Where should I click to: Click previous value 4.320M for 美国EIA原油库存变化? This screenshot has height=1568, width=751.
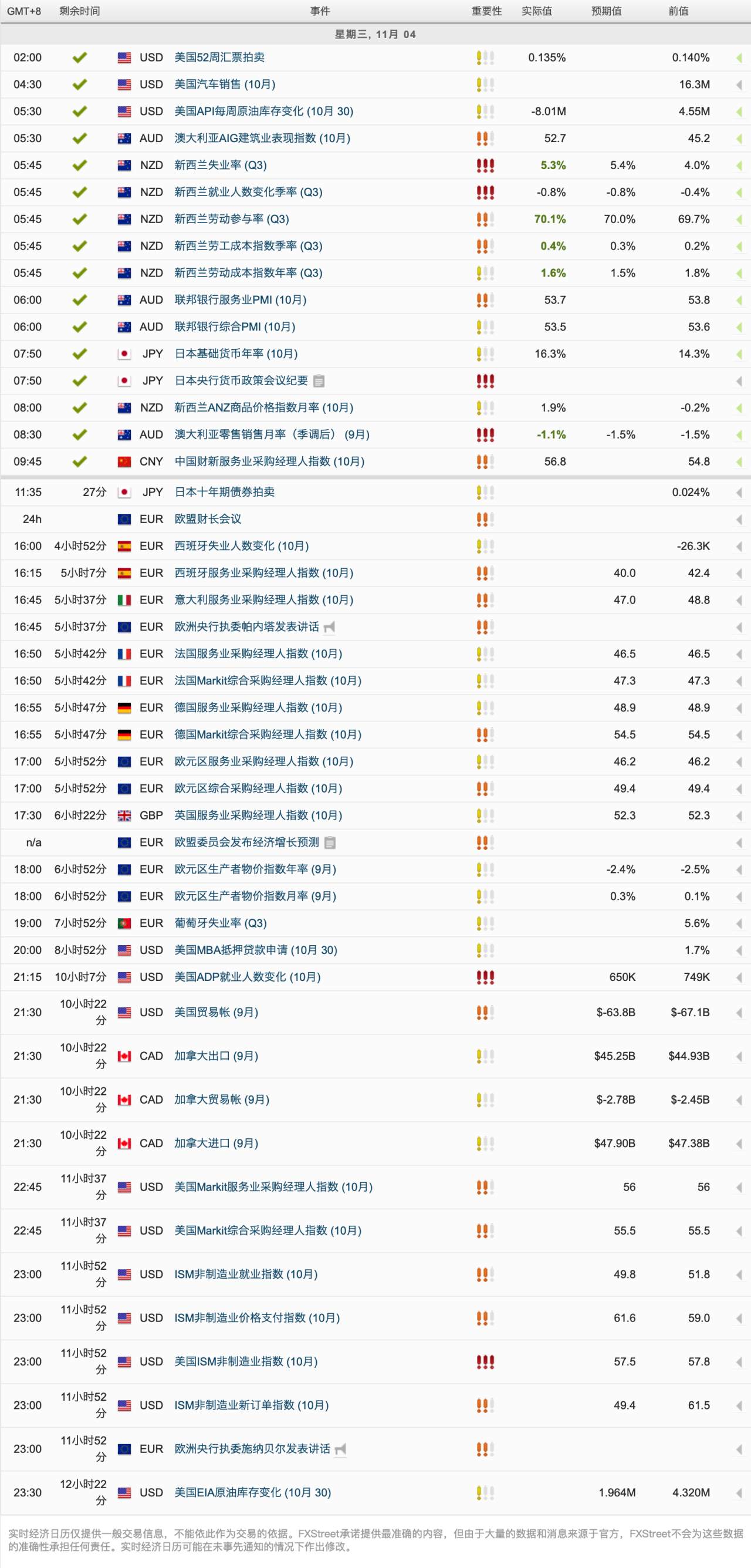point(691,1492)
